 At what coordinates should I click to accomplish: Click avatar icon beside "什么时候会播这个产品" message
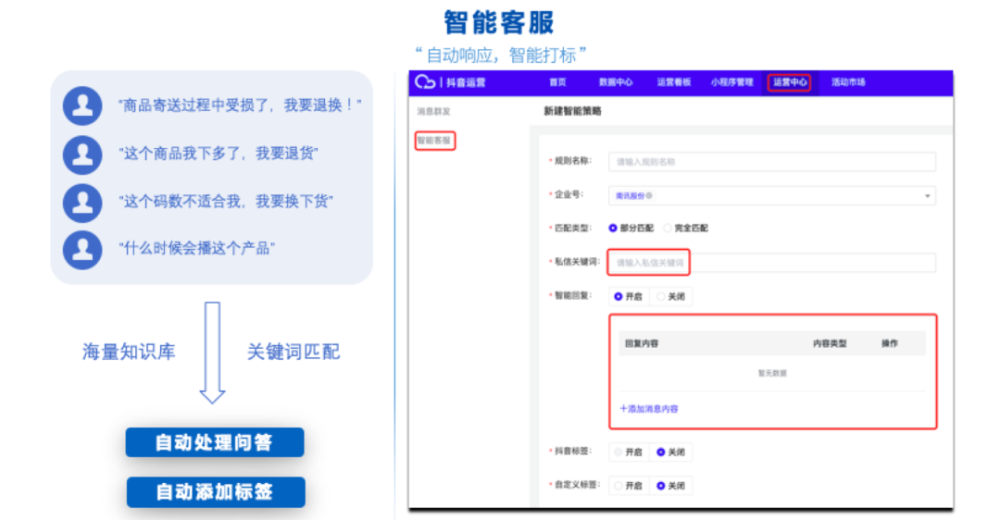[x=82, y=249]
